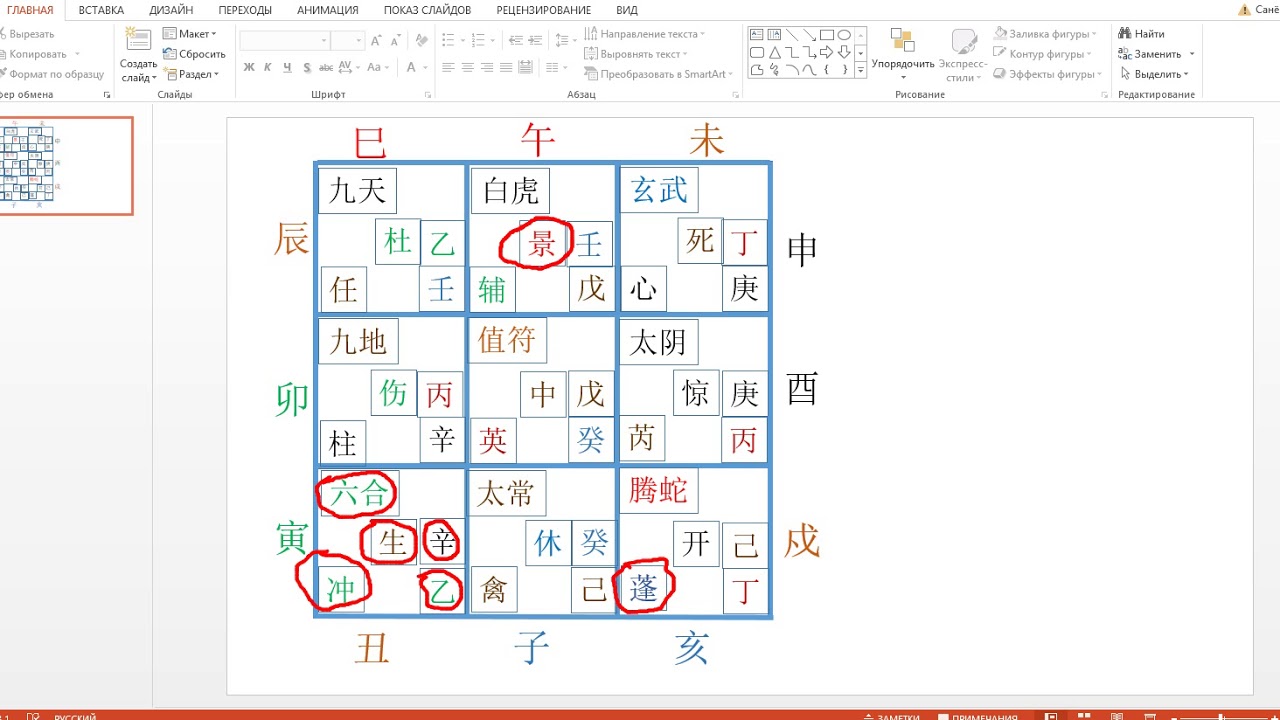Center the text alignment
1280x720 pixels.
(467, 68)
